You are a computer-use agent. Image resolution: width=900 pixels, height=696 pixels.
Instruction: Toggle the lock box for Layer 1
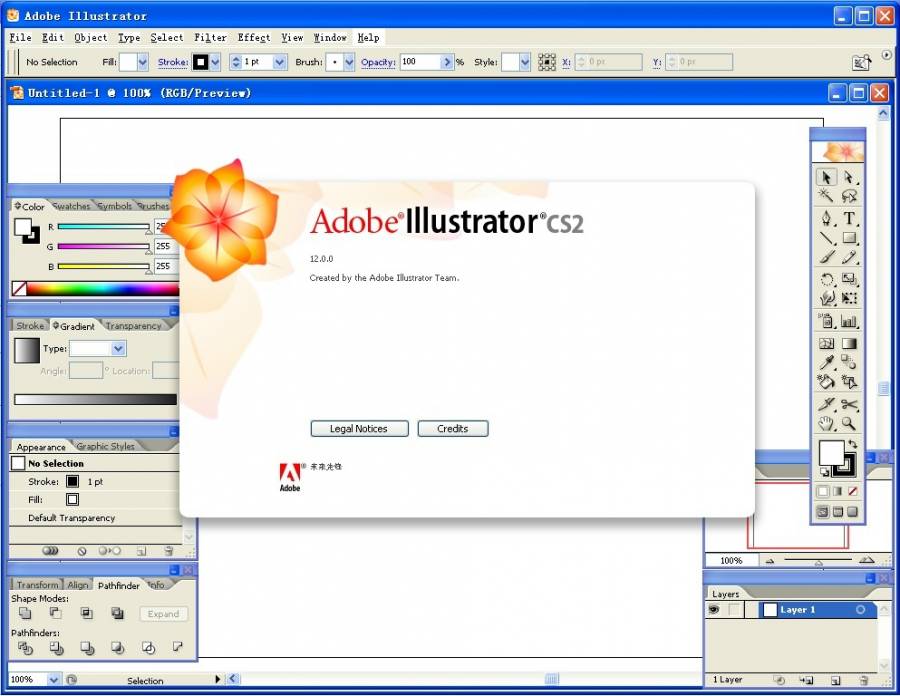pyautogui.click(x=734, y=610)
